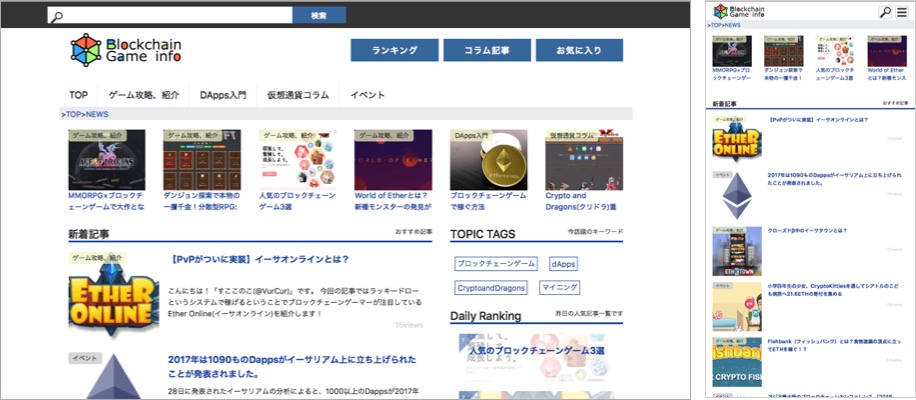Image resolution: width=916 pixels, height=400 pixels.
Task: Select the CryptoandDragons topic tag
Action: 491,287
